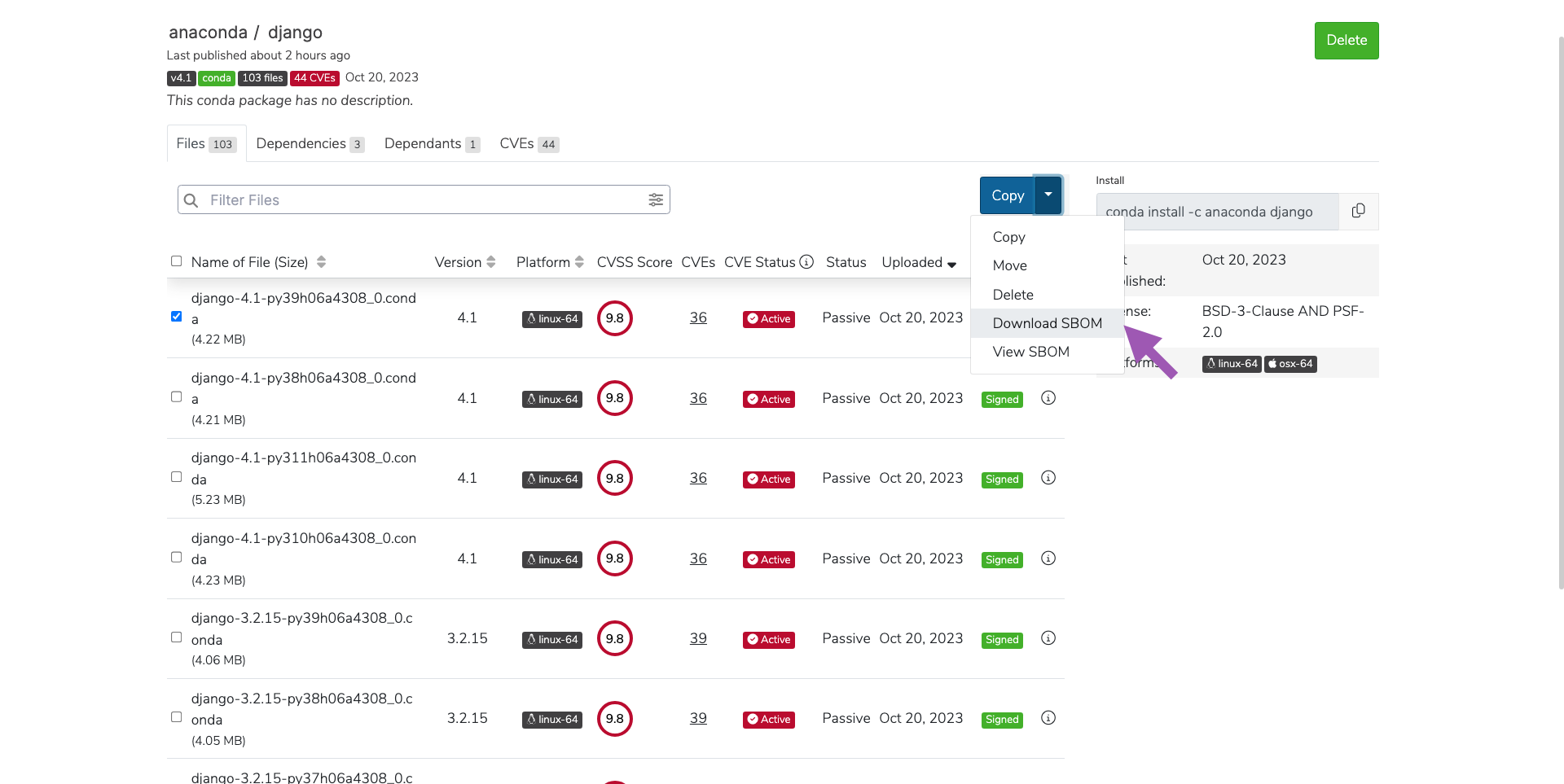Click Active CVE badge for django-3.2.15-py38

[769, 720]
